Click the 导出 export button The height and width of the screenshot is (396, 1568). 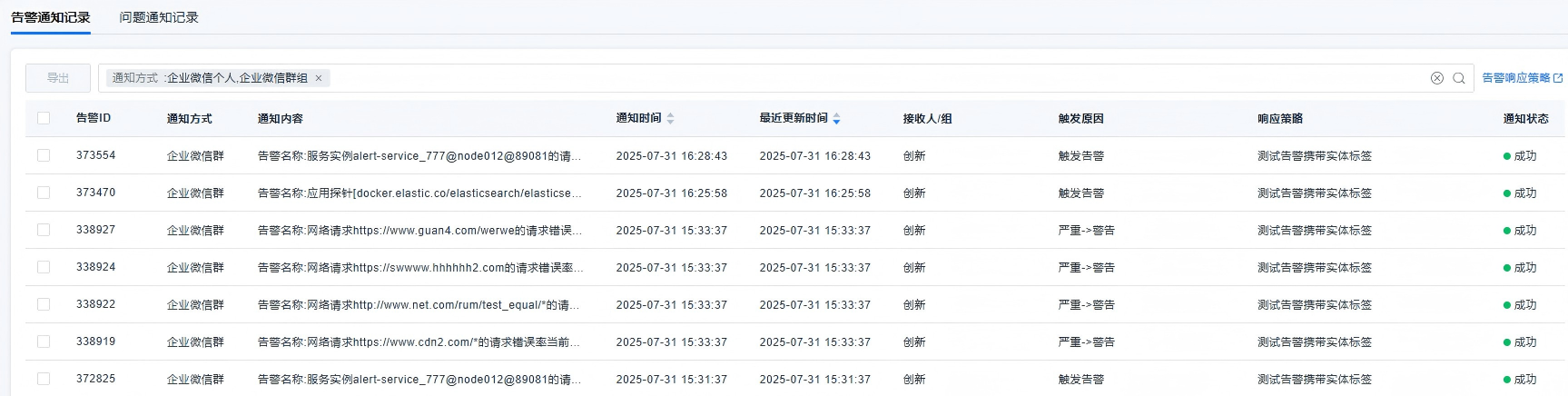[58, 78]
